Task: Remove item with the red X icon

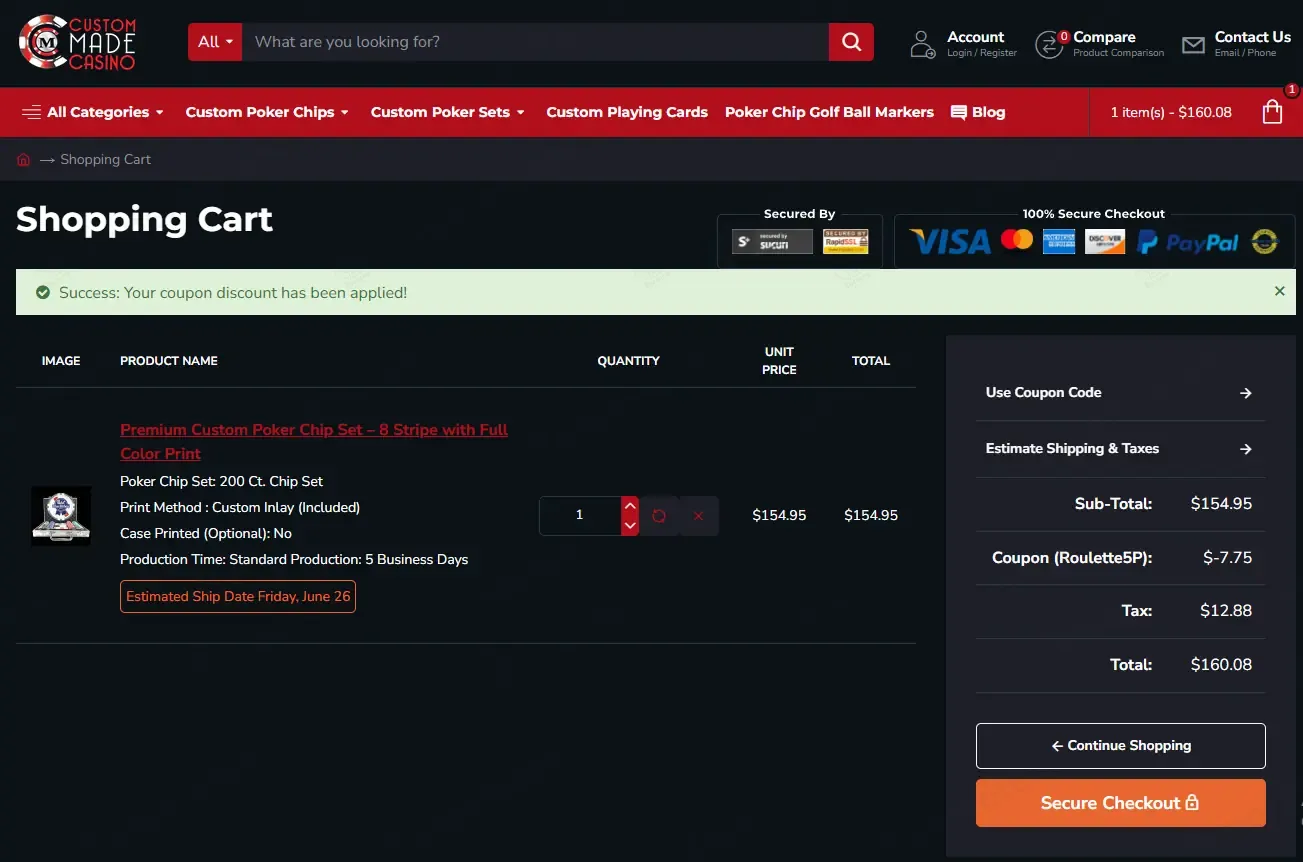Action: [x=698, y=516]
